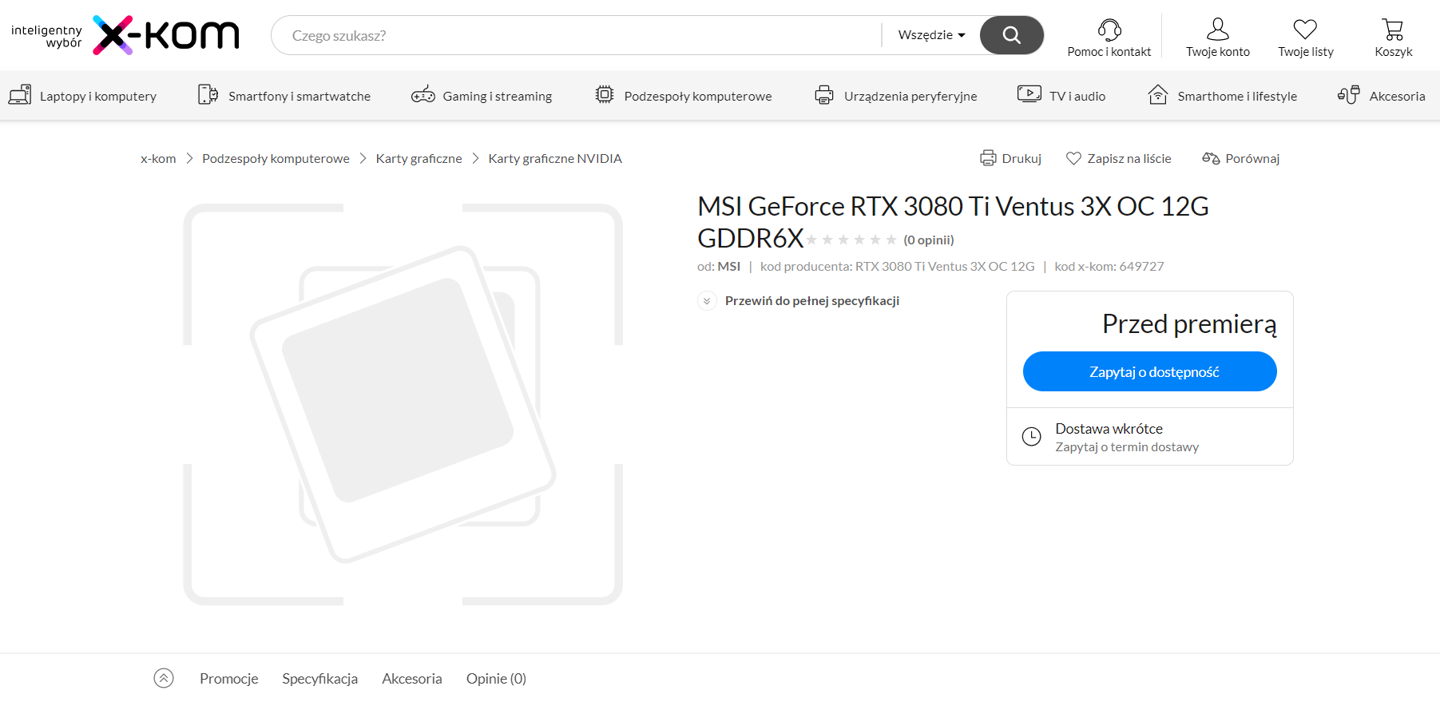Open Laptopy i komputery category menu
The width and height of the screenshot is (1440, 702).
click(83, 96)
